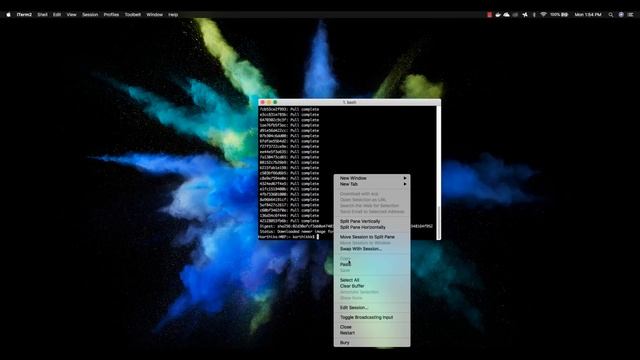Click the Siri icon in menu bar
Screen dimensions: 640x360
[621, 14]
